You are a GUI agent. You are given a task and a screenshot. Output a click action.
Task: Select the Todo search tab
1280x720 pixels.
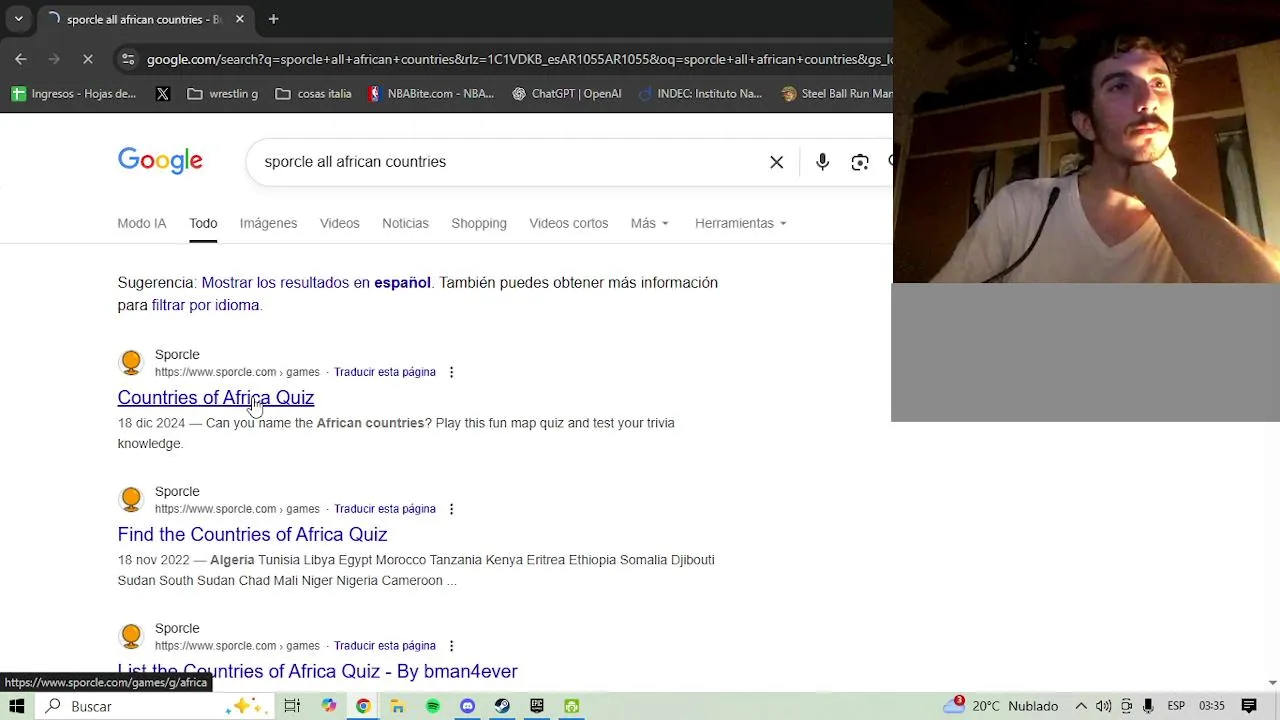click(x=203, y=223)
